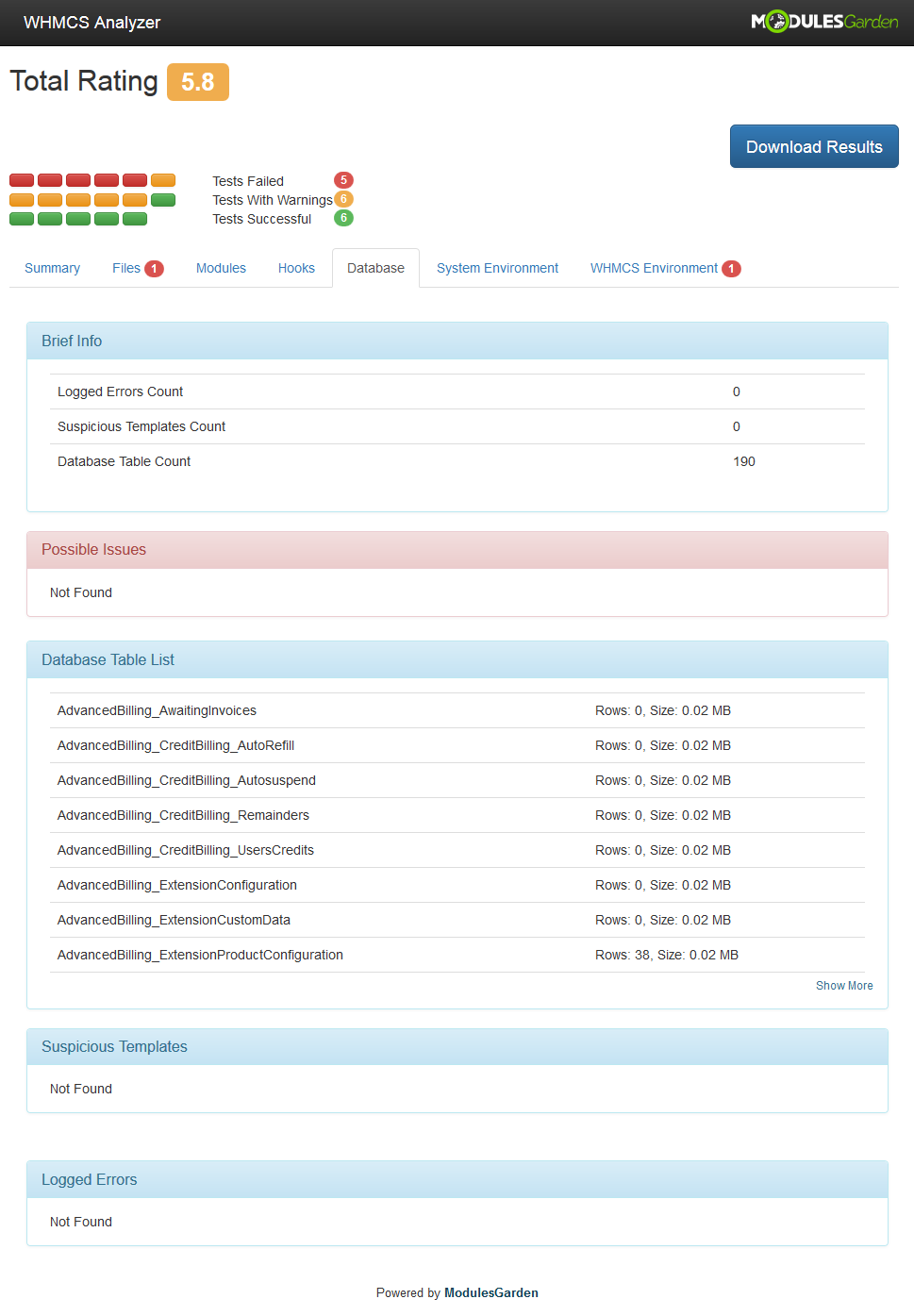
Task: Click the Rows: 38 size value
Action: coord(667,955)
